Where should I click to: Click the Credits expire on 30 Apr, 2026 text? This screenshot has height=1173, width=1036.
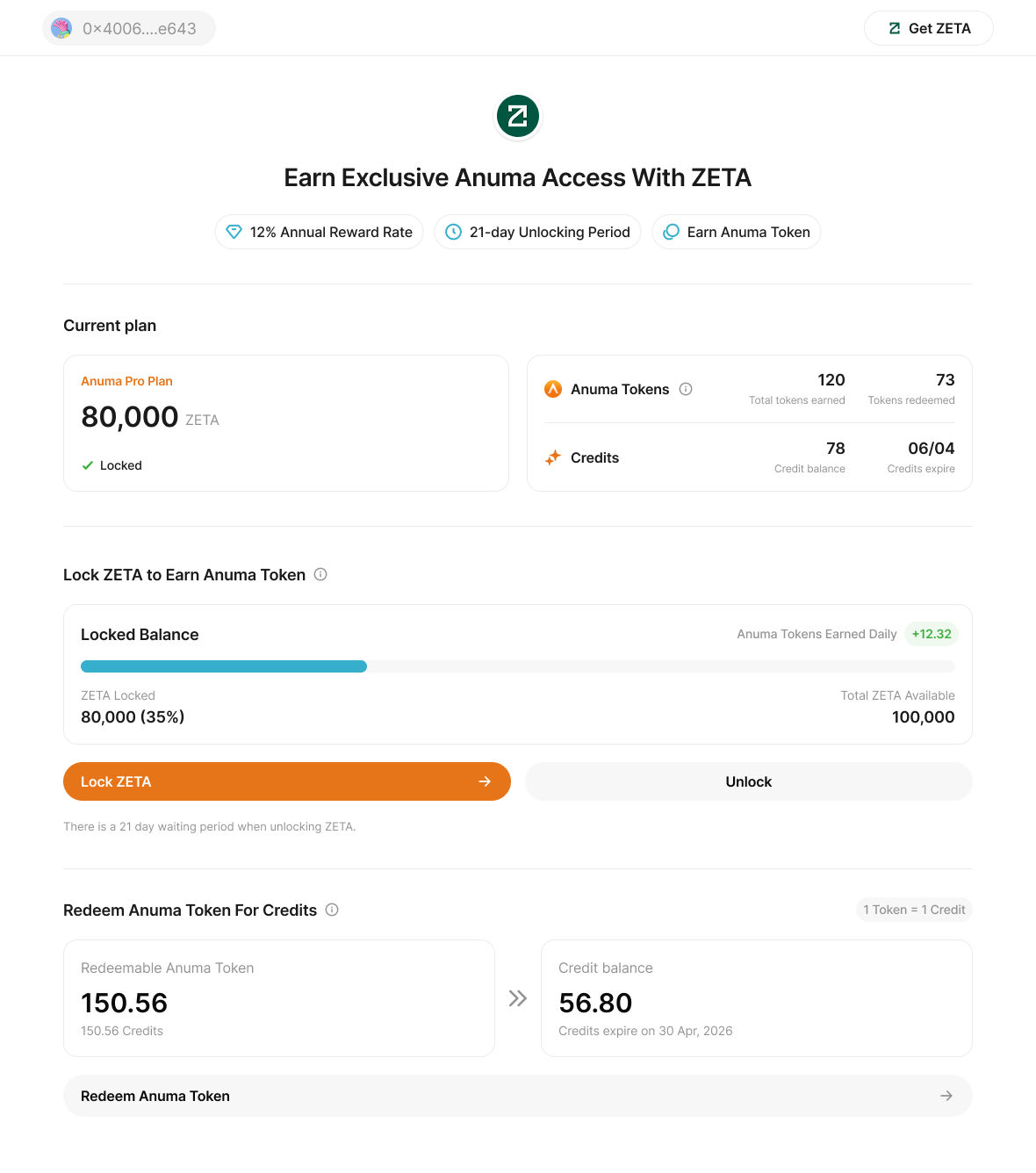645,1031
